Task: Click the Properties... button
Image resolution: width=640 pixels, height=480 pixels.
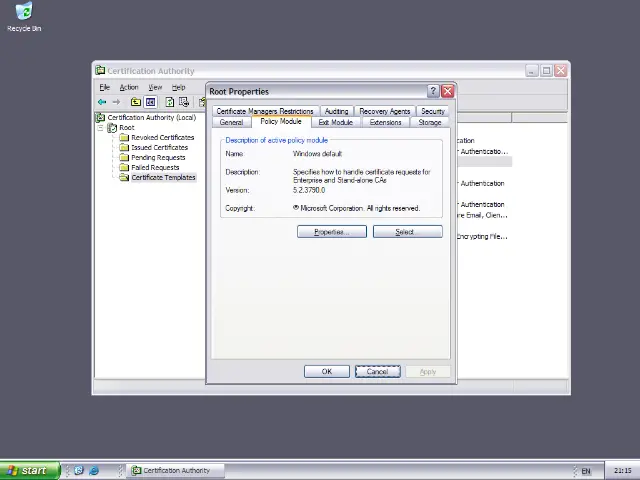Action: click(332, 232)
